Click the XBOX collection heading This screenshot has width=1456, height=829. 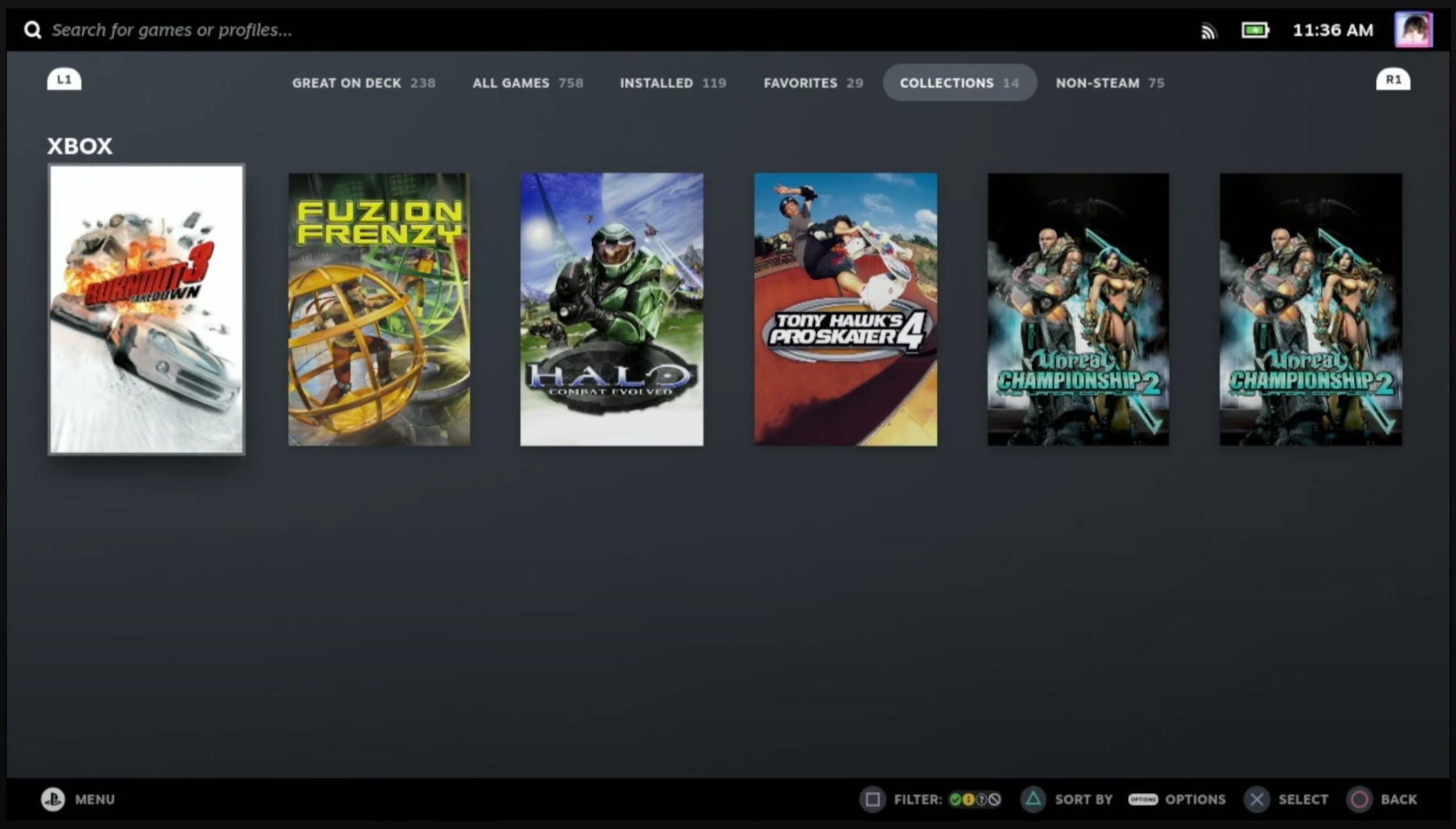(80, 146)
